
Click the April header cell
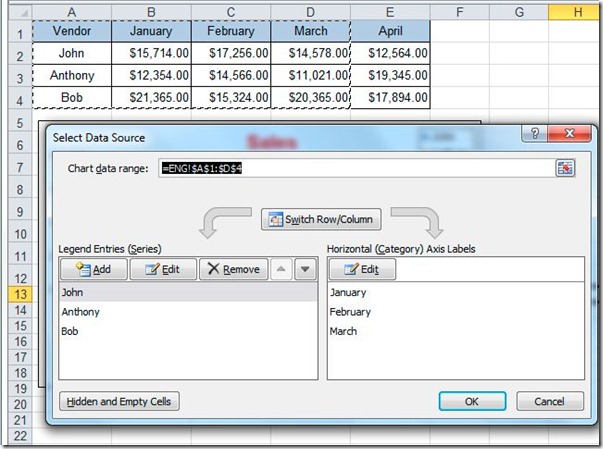tap(390, 31)
